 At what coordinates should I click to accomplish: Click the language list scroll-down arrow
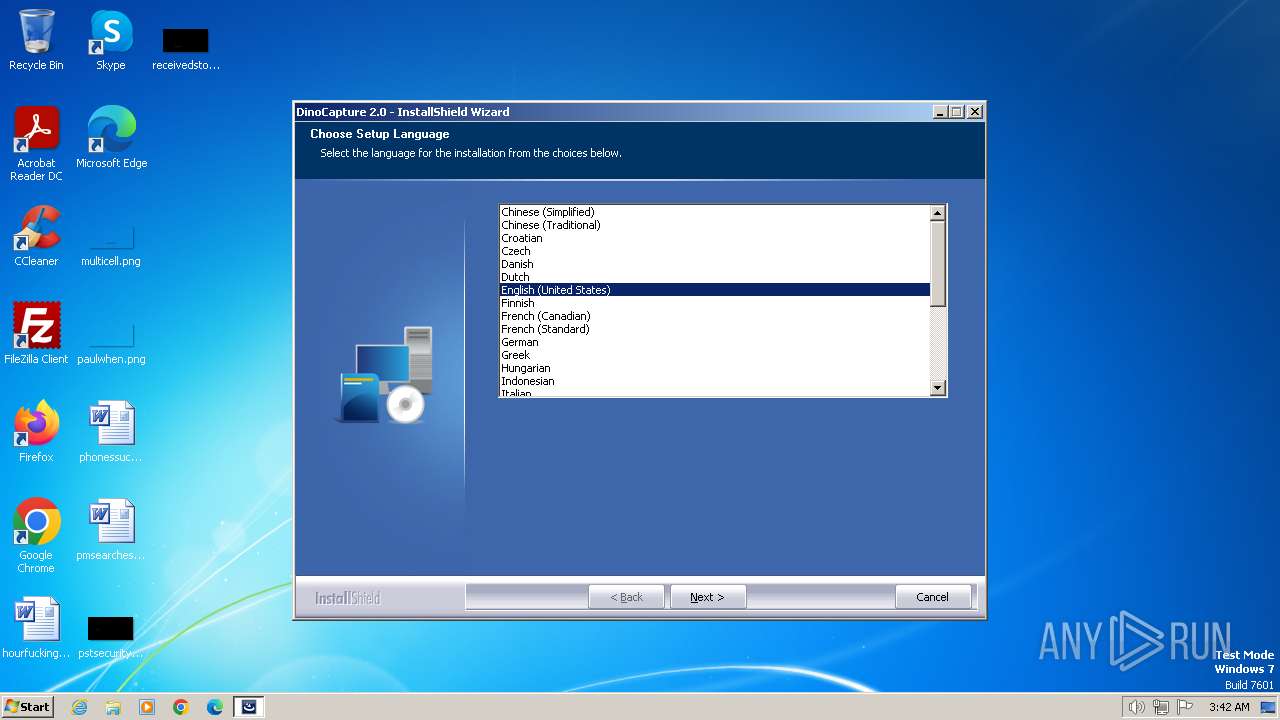(937, 388)
